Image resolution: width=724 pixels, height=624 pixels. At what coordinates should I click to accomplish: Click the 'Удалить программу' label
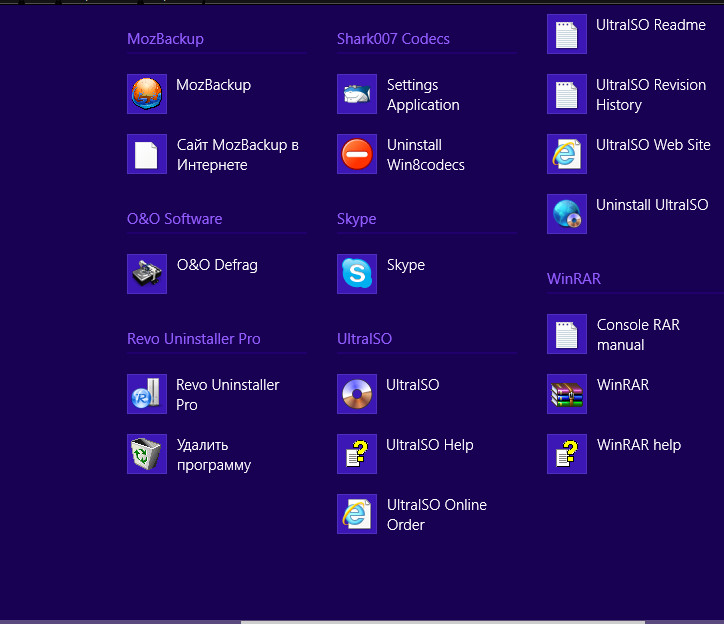point(214,455)
